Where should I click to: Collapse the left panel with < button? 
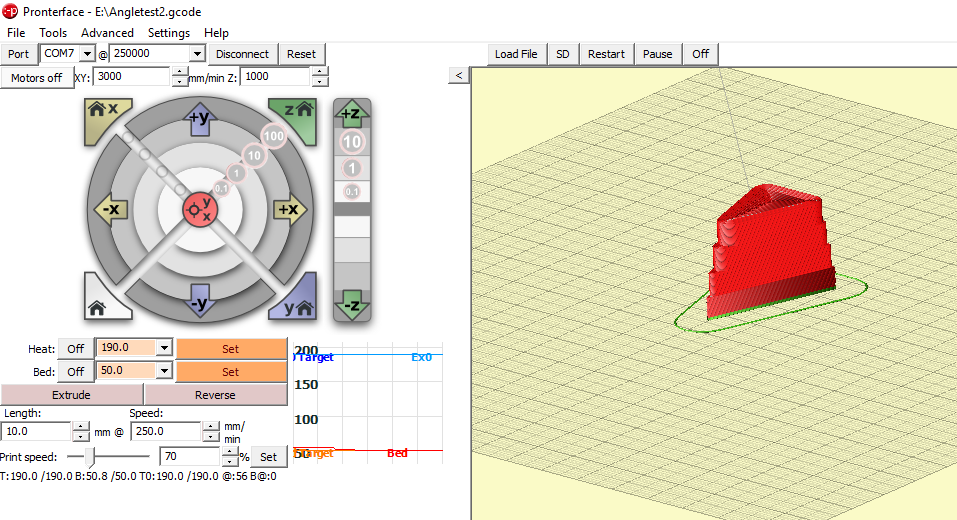pyautogui.click(x=459, y=75)
